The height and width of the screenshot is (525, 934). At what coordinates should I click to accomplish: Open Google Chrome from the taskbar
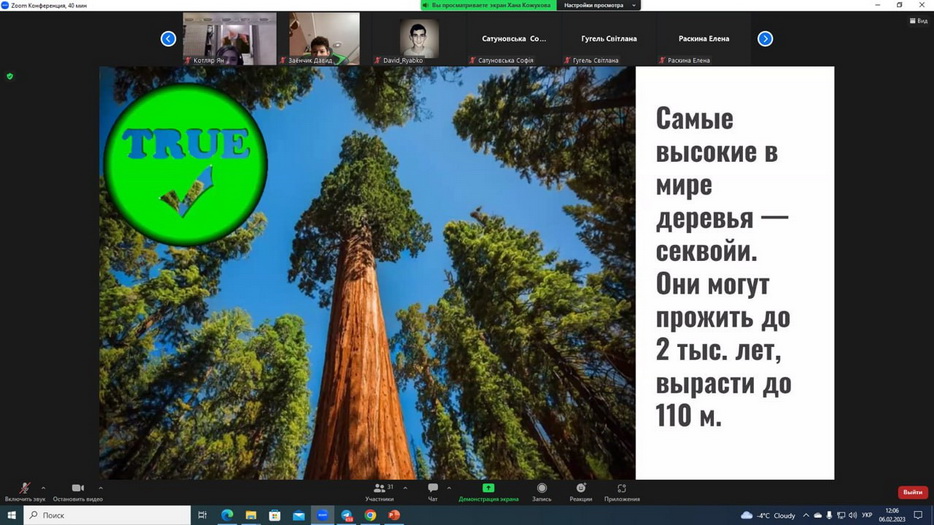[370, 515]
